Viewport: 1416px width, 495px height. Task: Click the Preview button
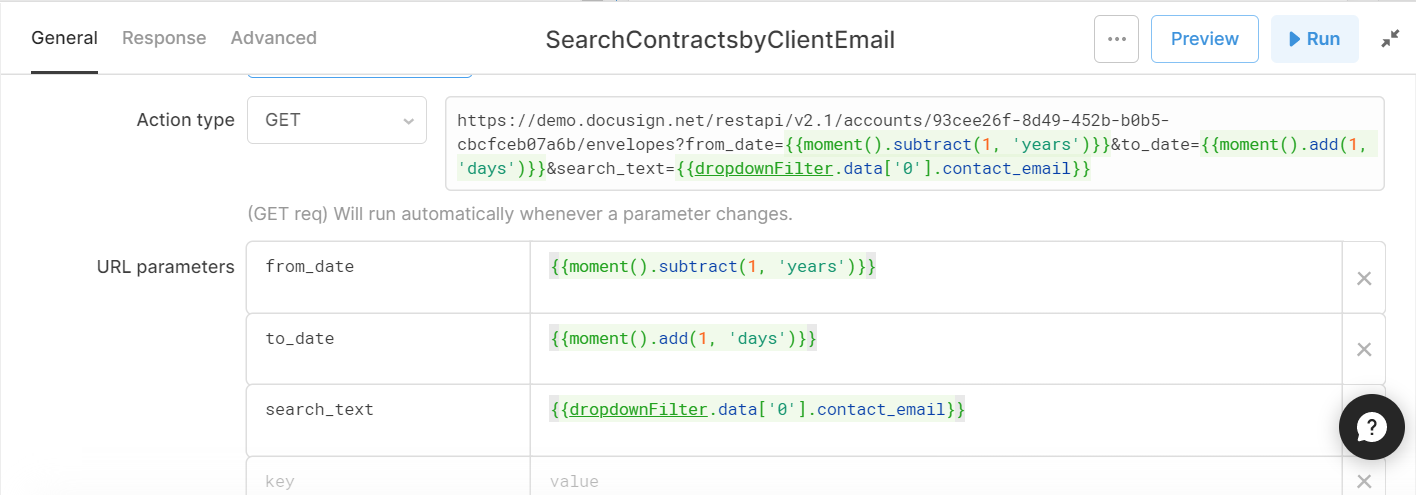(x=1205, y=39)
